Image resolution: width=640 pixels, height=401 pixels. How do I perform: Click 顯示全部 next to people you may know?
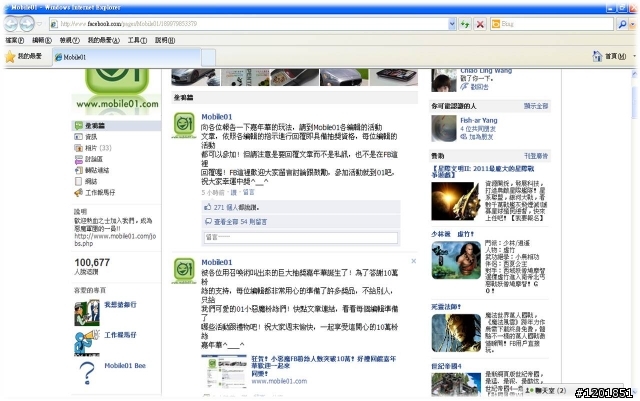point(536,106)
